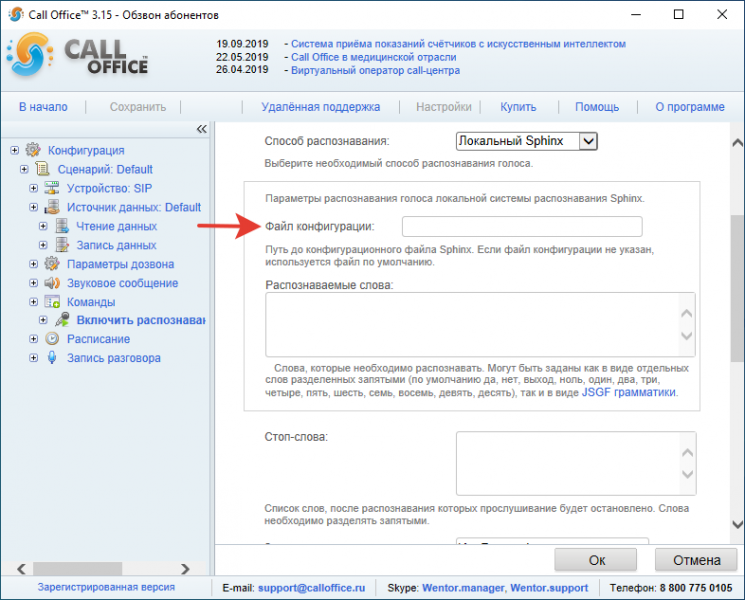
Task: Select Включить распознавание tree item
Action: coord(141,320)
